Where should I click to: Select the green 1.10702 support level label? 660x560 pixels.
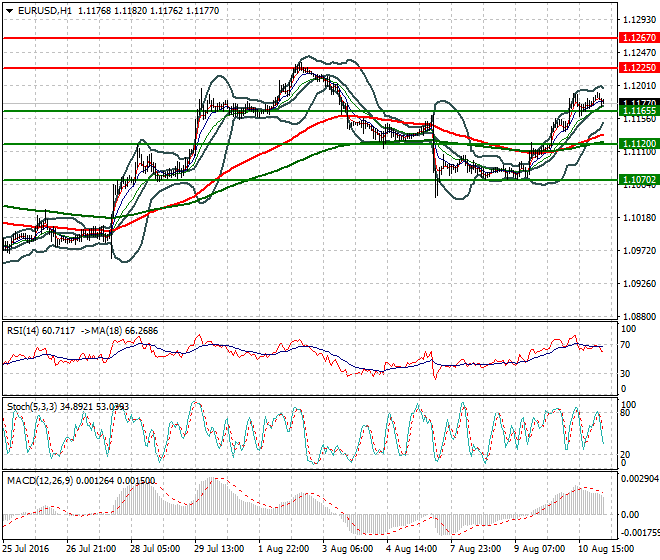coord(639,180)
